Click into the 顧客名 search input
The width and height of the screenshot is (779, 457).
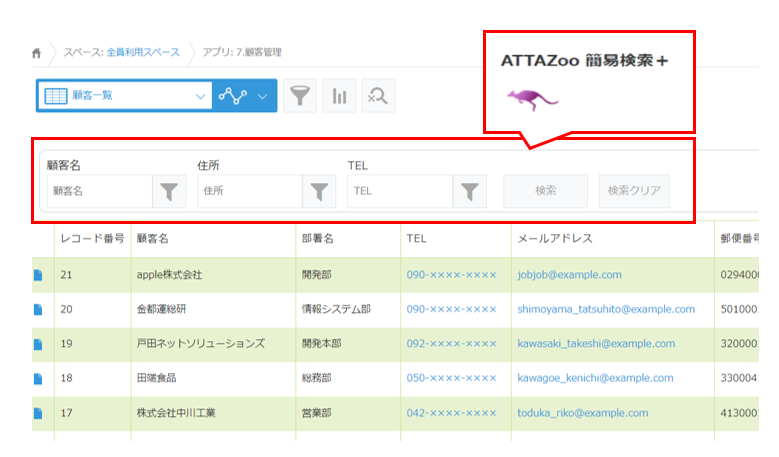click(x=99, y=190)
